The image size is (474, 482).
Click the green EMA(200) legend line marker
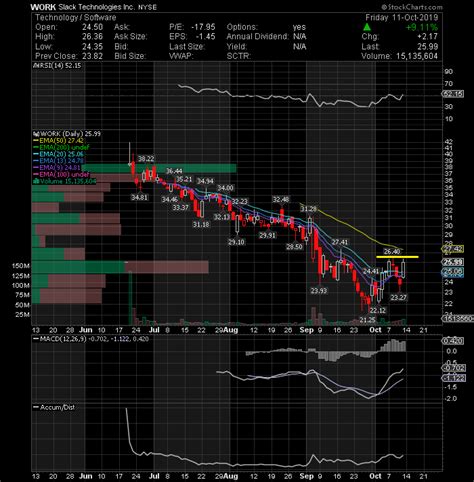[36, 147]
